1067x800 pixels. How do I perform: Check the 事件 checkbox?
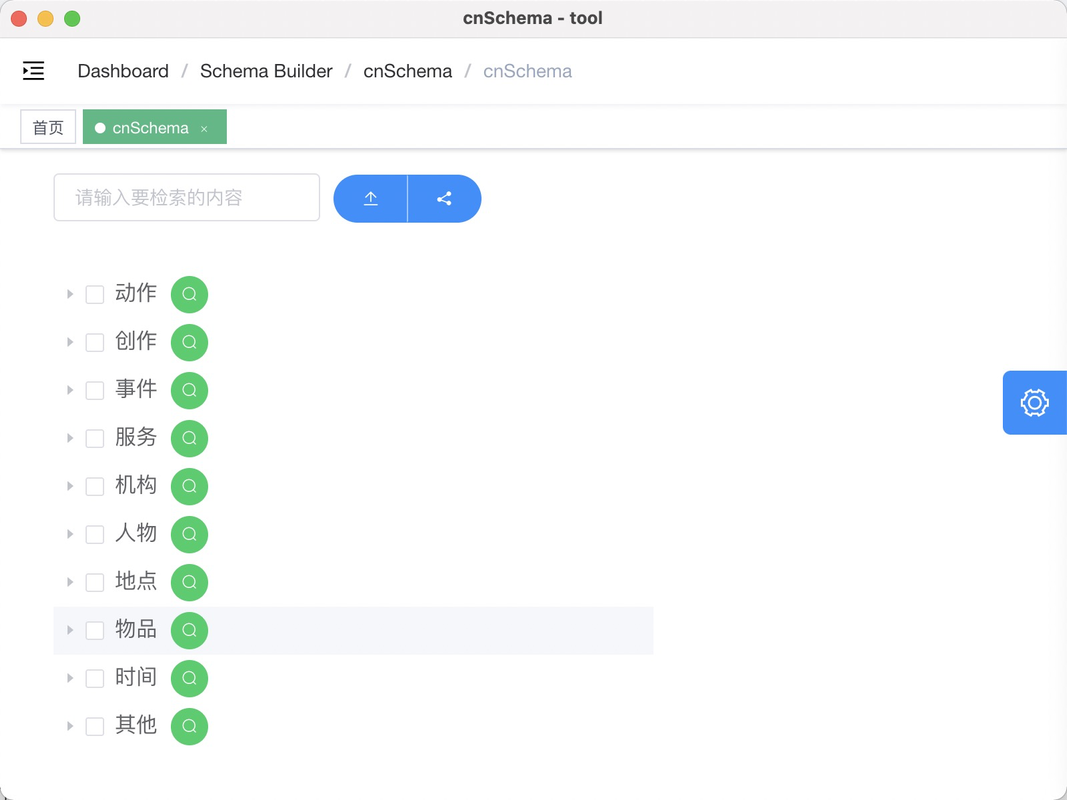click(95, 390)
